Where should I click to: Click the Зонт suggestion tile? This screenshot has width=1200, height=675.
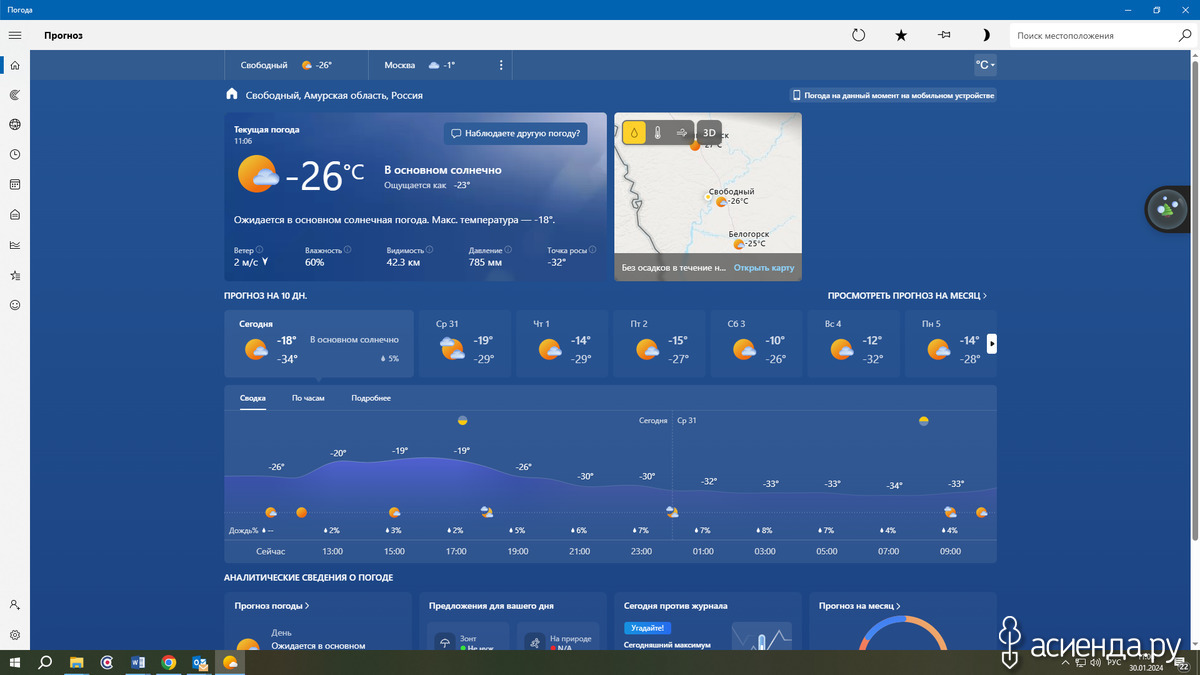coord(470,637)
